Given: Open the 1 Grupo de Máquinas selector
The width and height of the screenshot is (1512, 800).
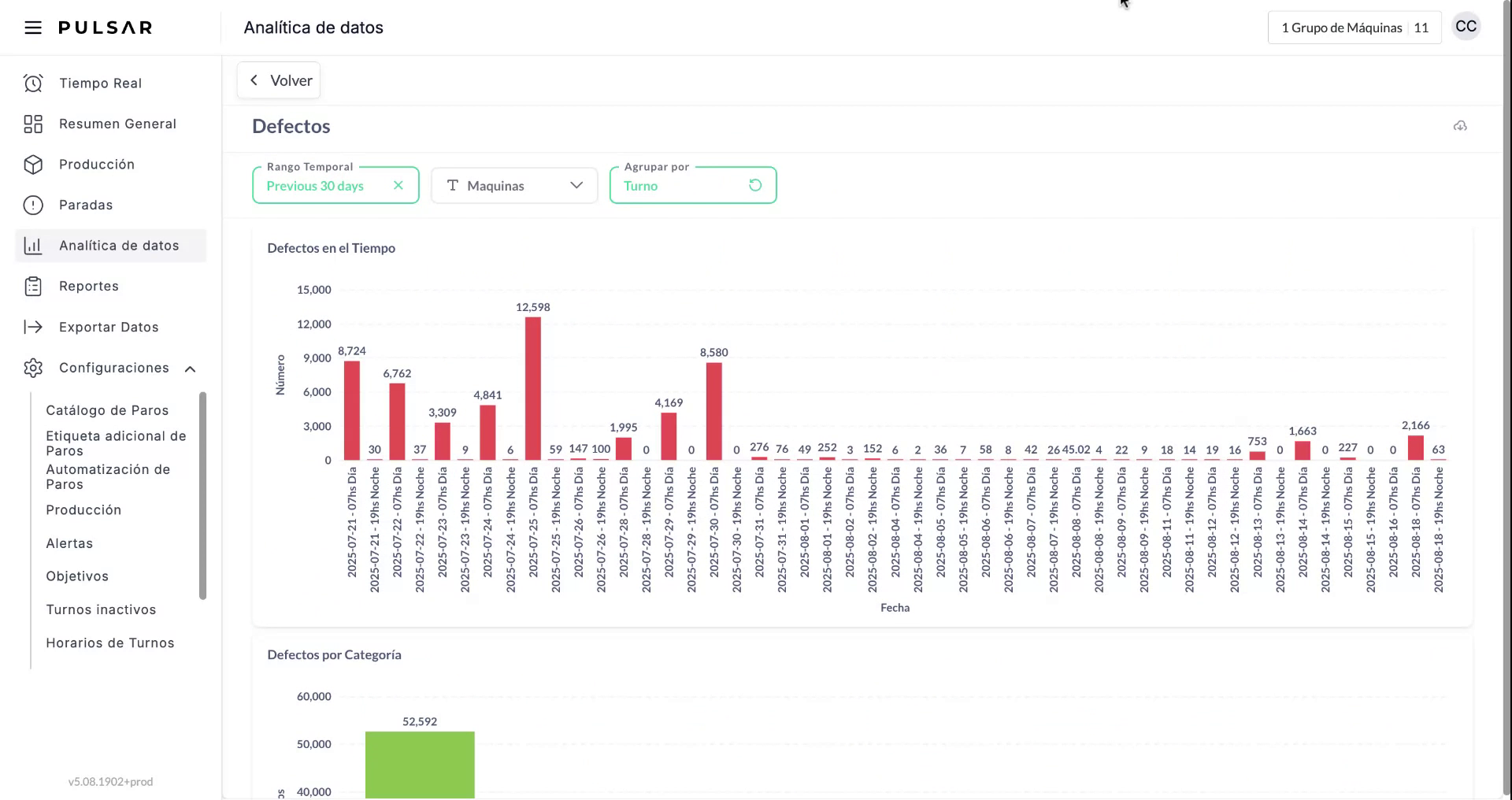Looking at the screenshot, I should pyautogui.click(x=1353, y=27).
